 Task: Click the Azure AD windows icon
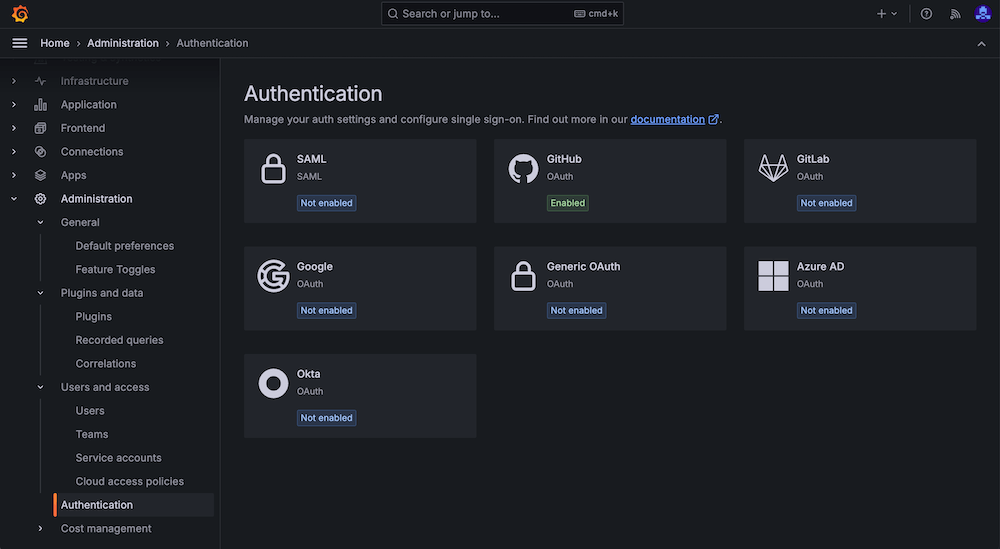pyautogui.click(x=773, y=276)
